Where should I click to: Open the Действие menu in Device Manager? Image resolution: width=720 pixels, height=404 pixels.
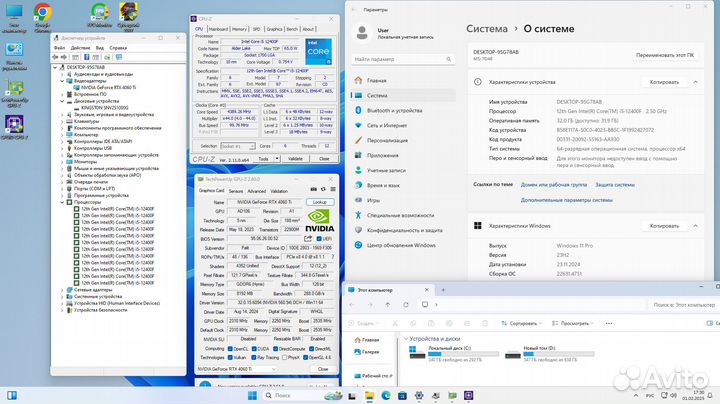[x=80, y=48]
